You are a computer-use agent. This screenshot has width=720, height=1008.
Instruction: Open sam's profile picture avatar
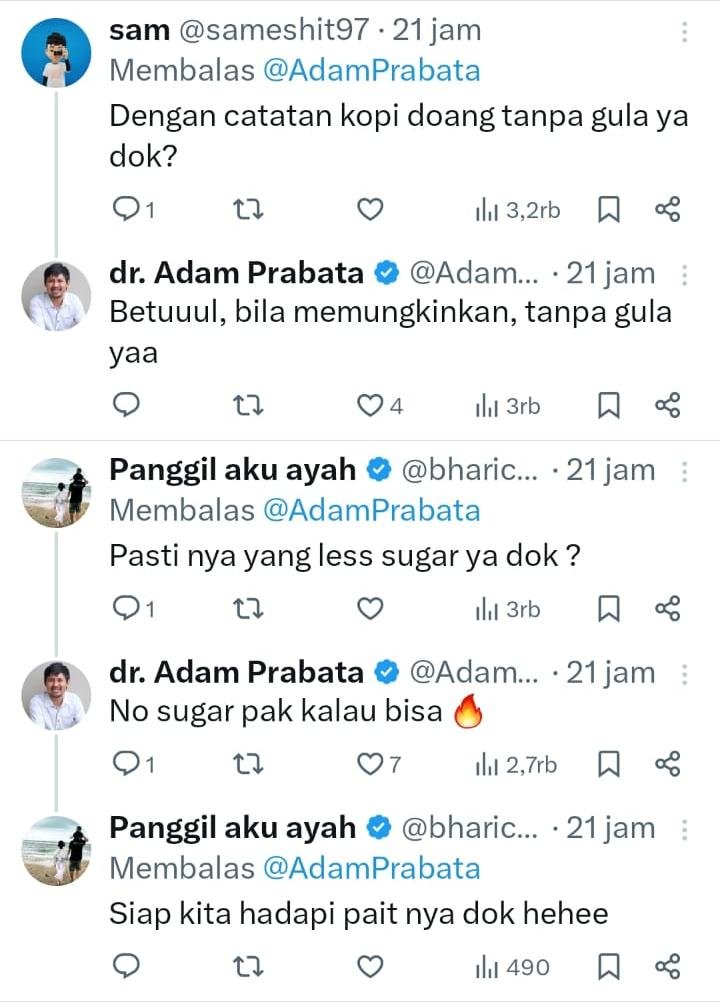(56, 52)
